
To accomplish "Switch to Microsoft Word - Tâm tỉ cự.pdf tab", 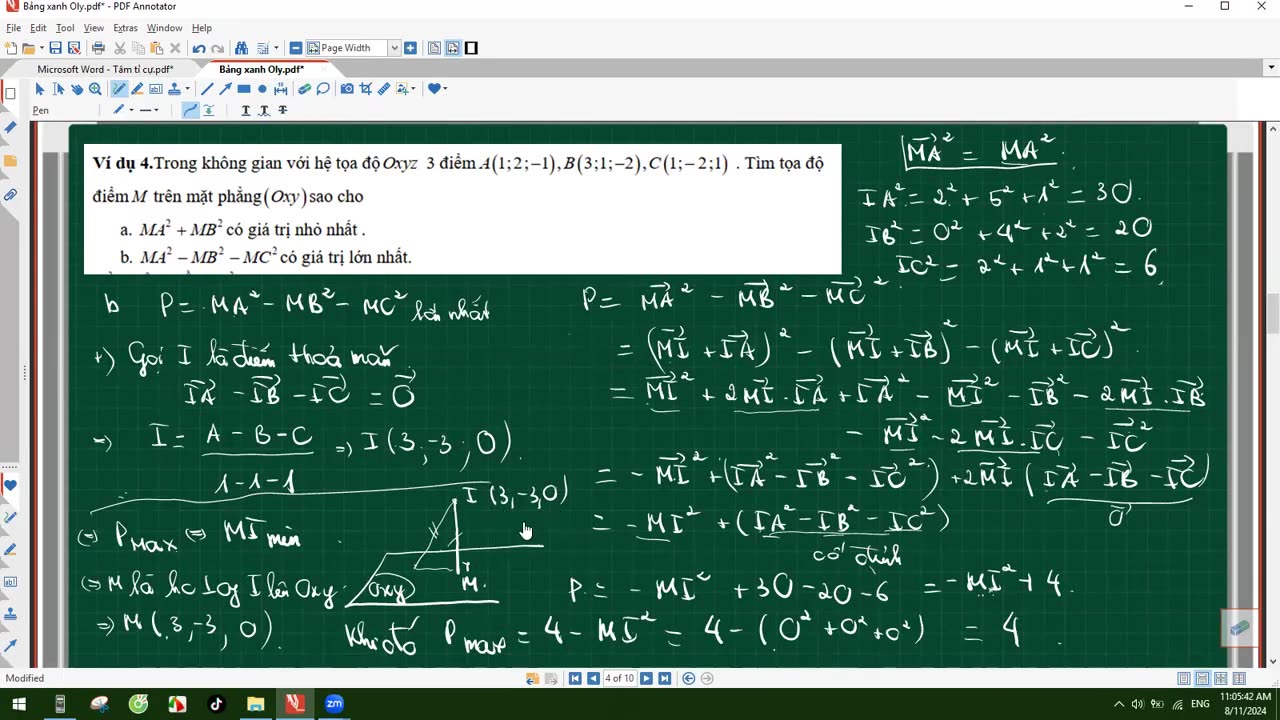I will [x=105, y=69].
